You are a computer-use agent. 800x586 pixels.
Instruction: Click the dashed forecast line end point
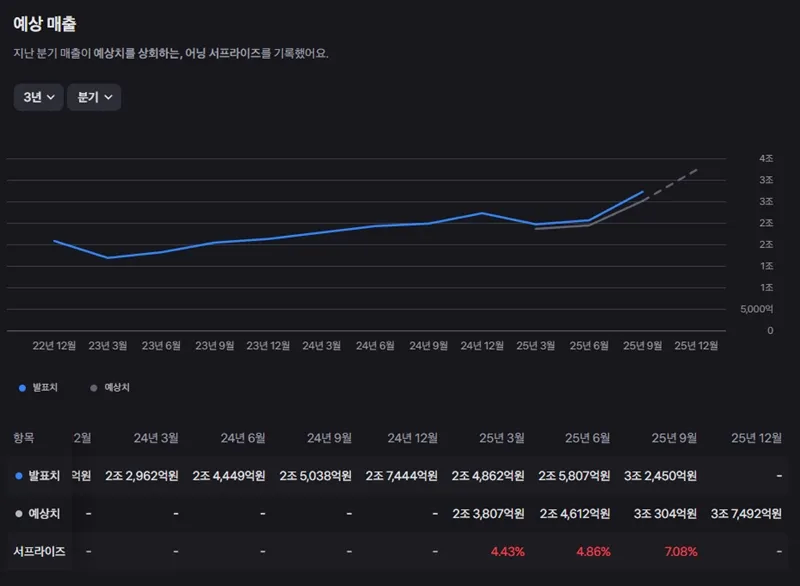tap(697, 169)
